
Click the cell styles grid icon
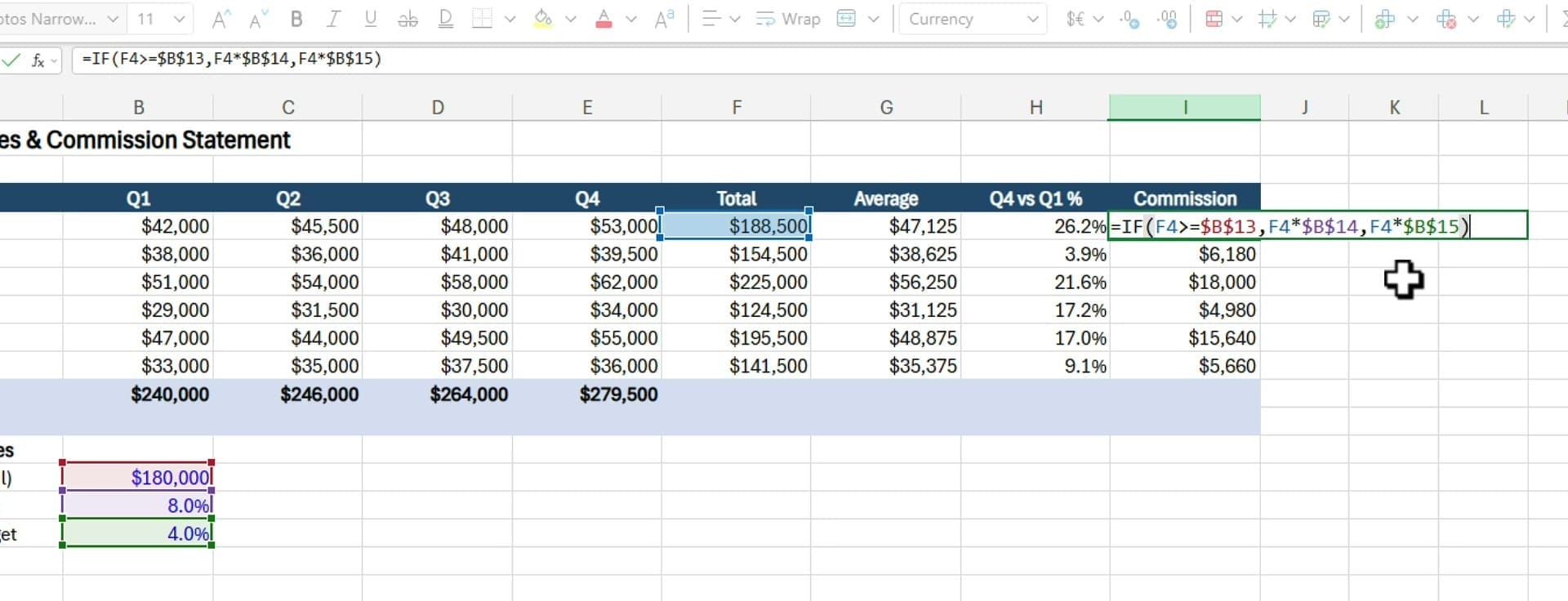click(1267, 19)
